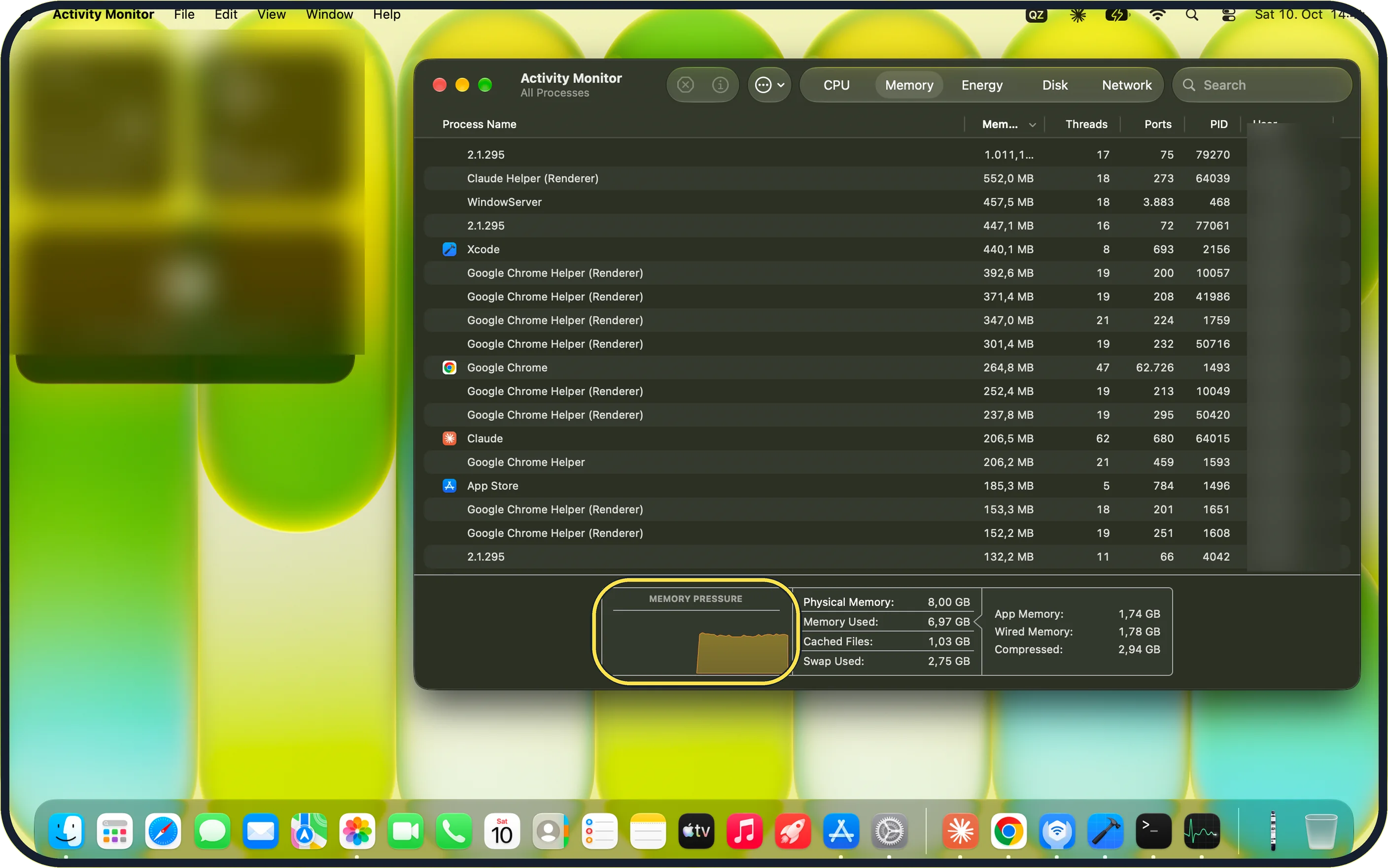Open Safari from the Dock
This screenshot has width=1388, height=868.
tap(163, 831)
